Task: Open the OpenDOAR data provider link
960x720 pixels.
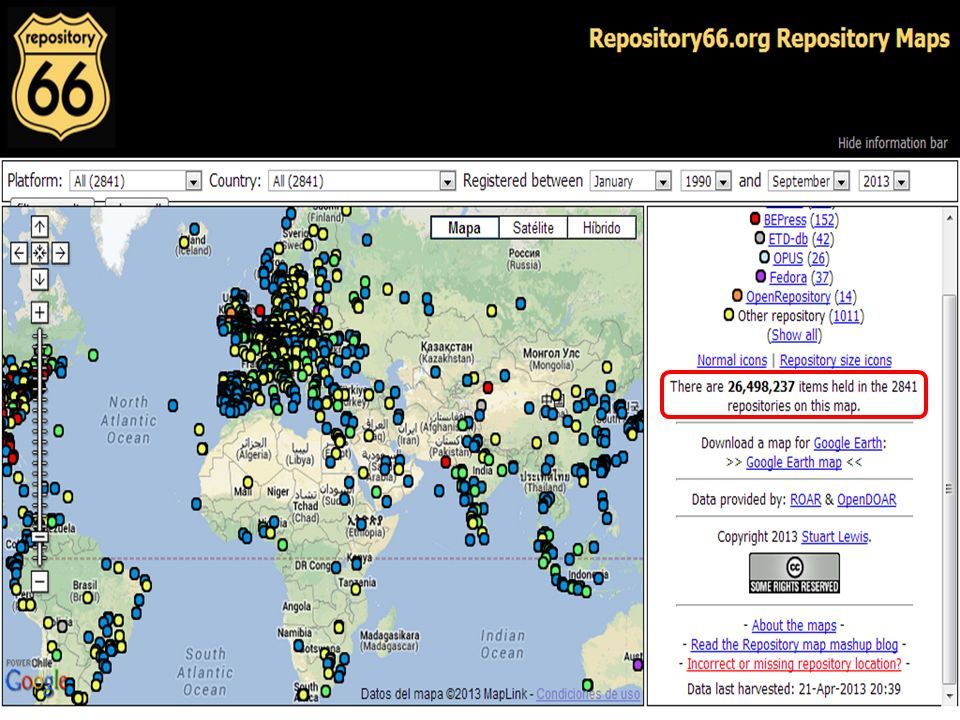Action: [x=866, y=500]
